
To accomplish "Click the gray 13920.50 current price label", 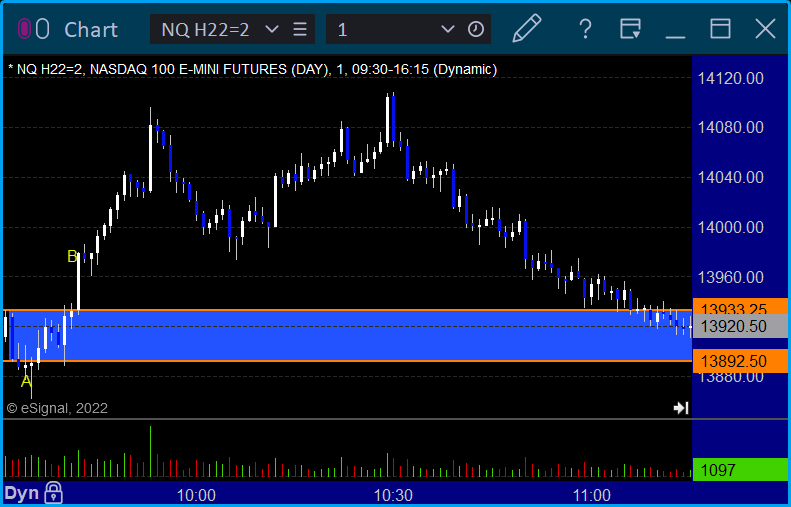I will [740, 326].
